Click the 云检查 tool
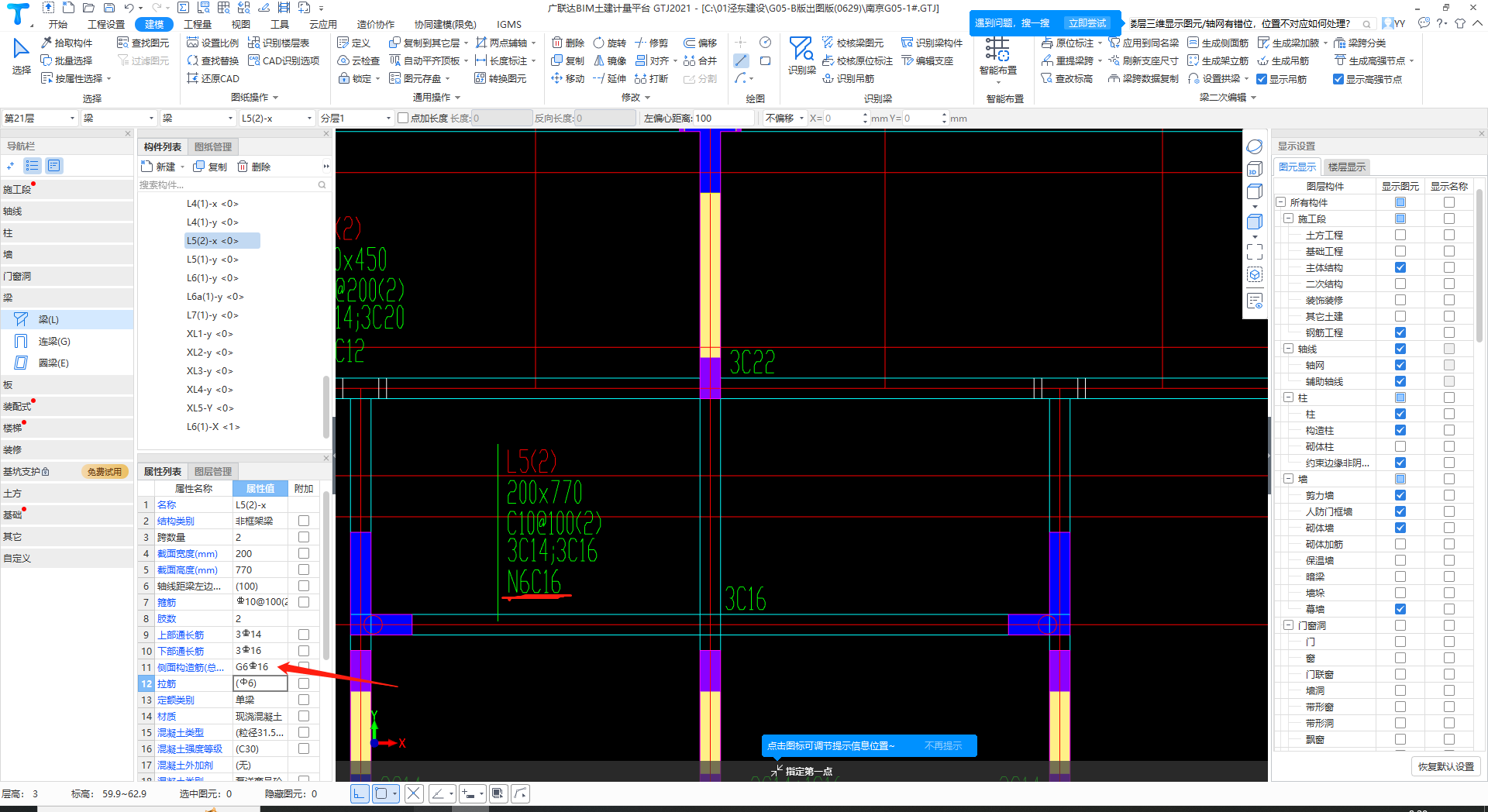This screenshot has height=812, width=1488. coord(359,60)
